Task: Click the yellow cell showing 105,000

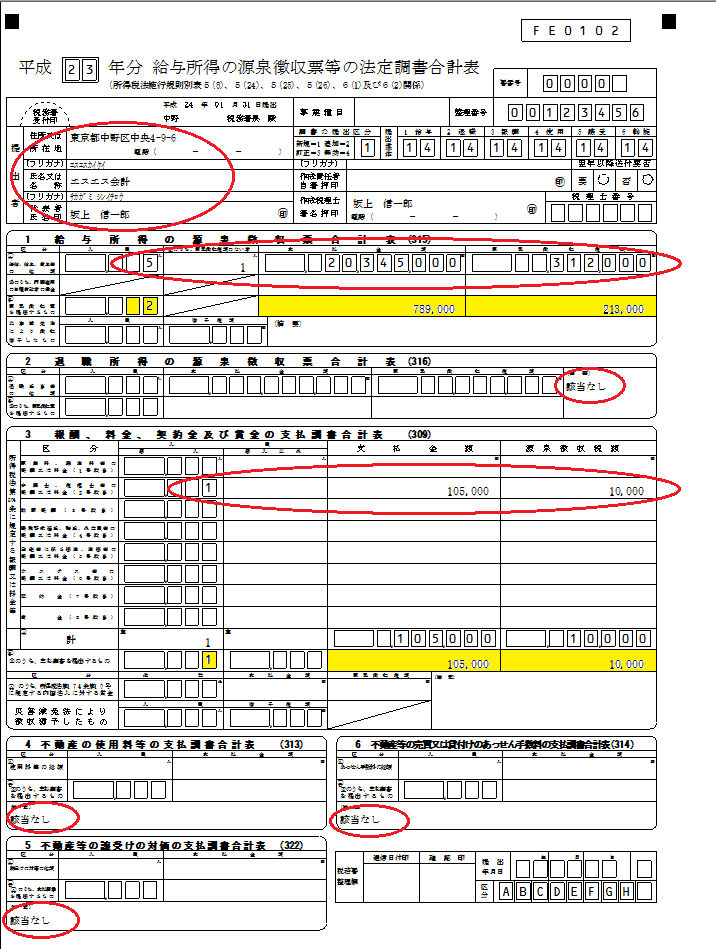Action: click(414, 660)
